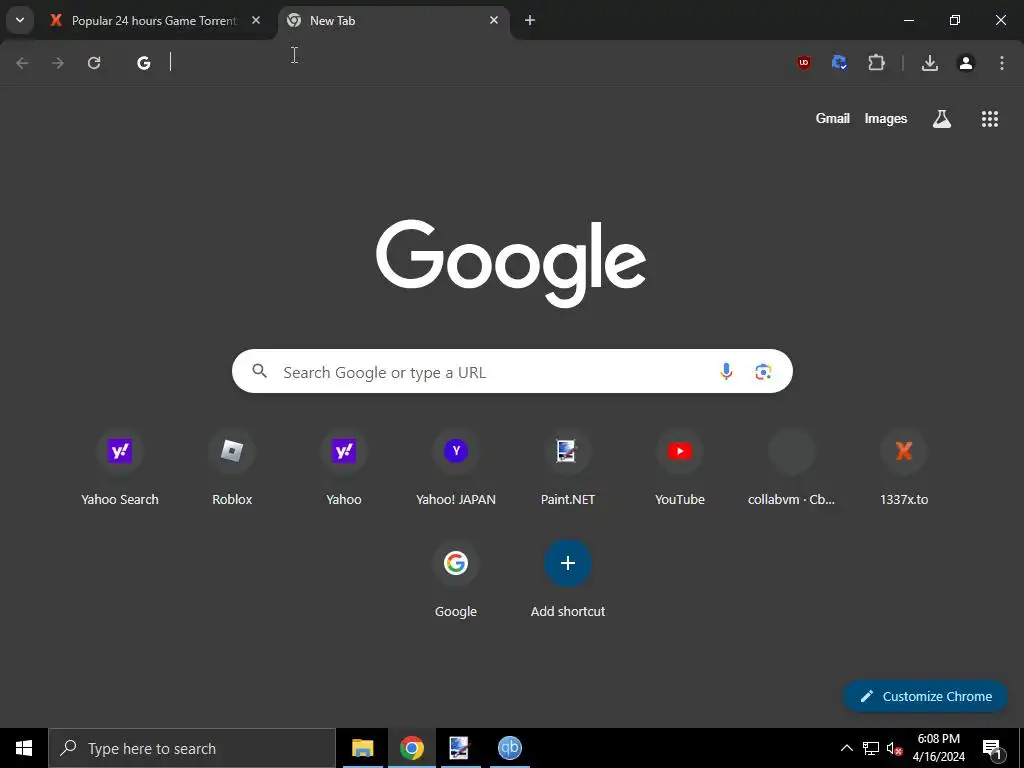Restore down the Chrome window

tap(955, 20)
